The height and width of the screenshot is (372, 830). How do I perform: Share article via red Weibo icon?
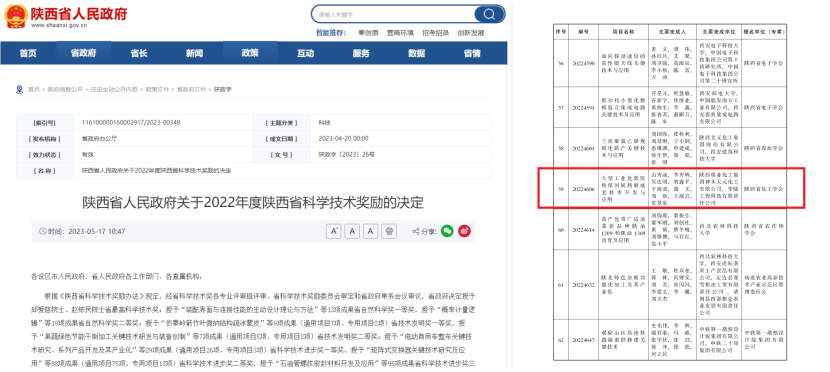tap(464, 231)
